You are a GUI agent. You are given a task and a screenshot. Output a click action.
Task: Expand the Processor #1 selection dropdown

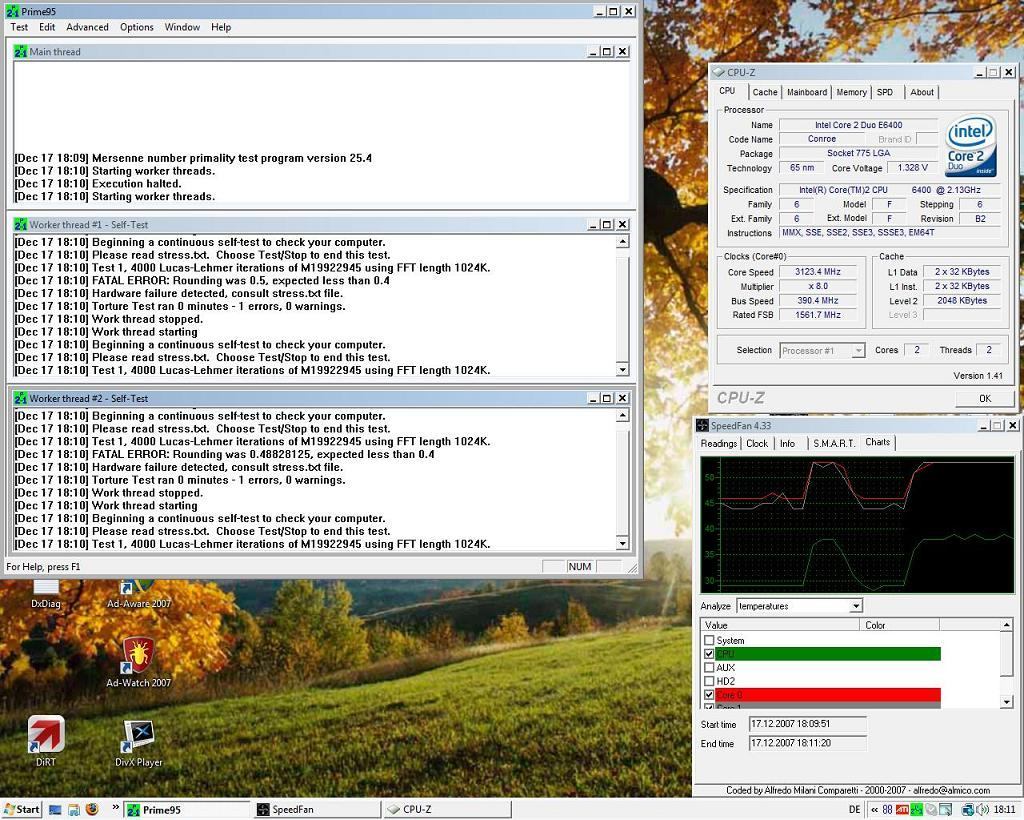point(857,351)
